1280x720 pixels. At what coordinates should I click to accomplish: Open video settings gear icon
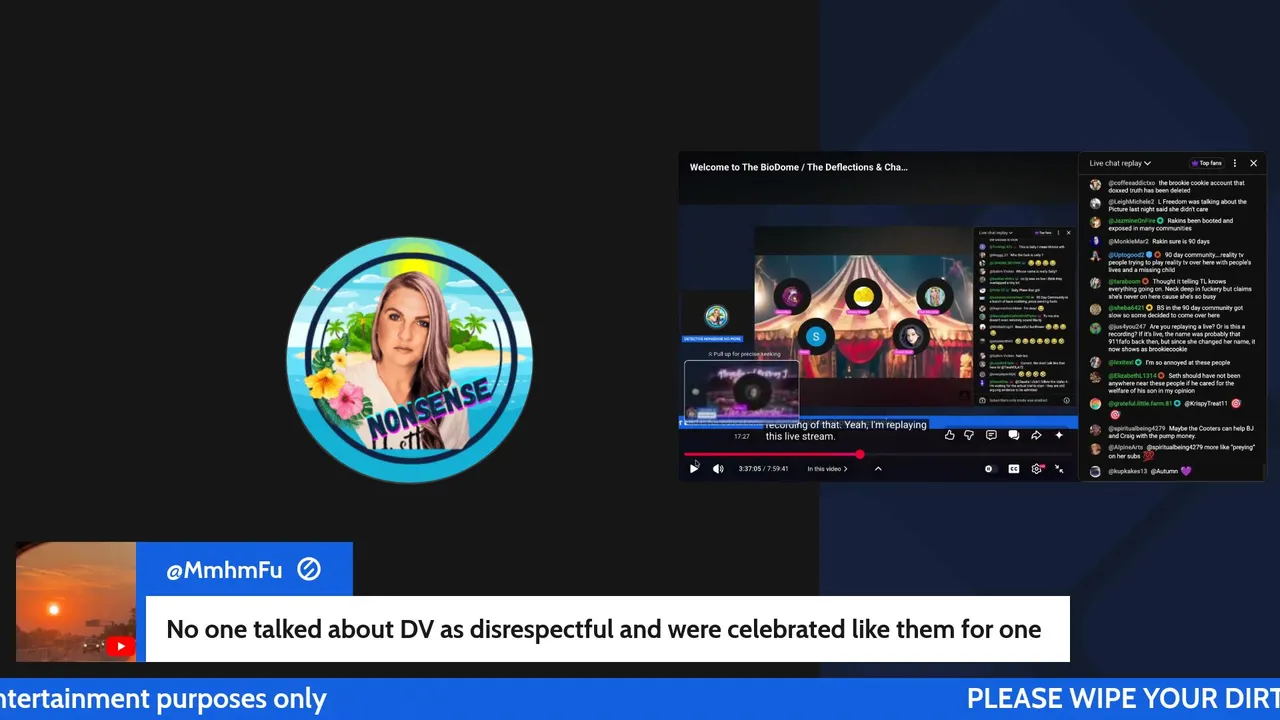pos(1037,468)
